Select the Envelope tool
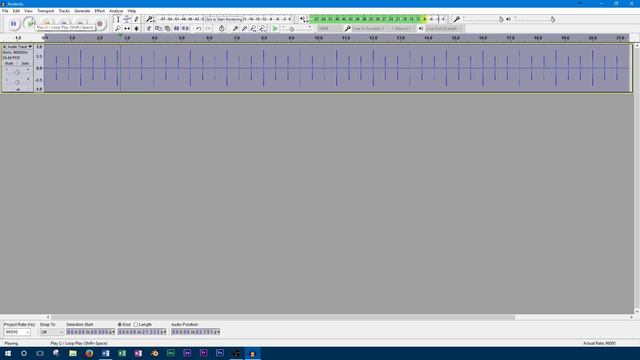 click(x=127, y=19)
